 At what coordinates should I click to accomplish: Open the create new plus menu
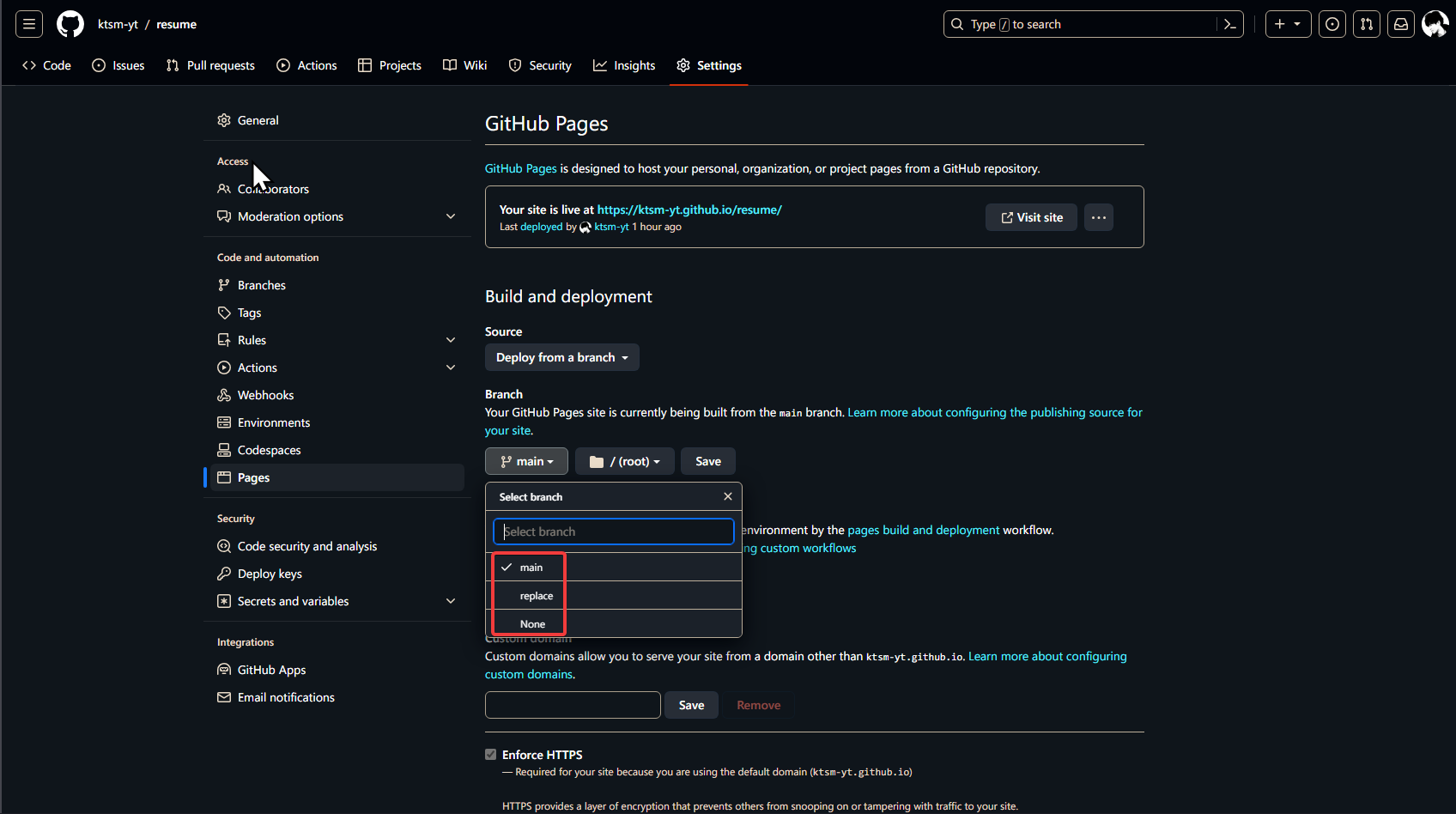coord(1288,24)
